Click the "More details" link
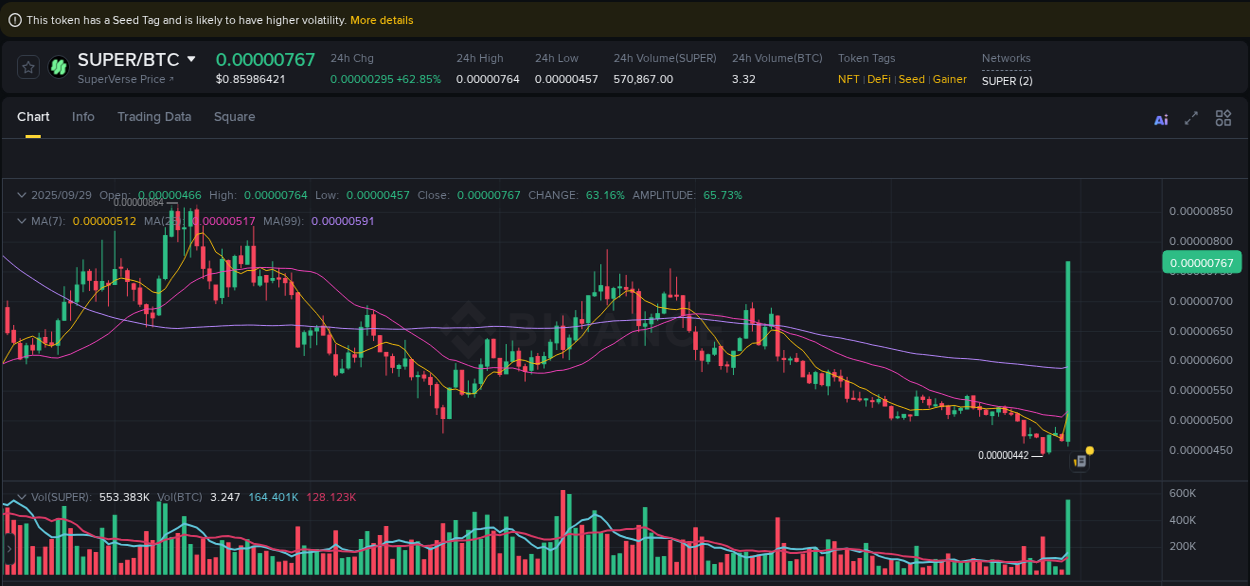1250x586 pixels. tap(382, 19)
